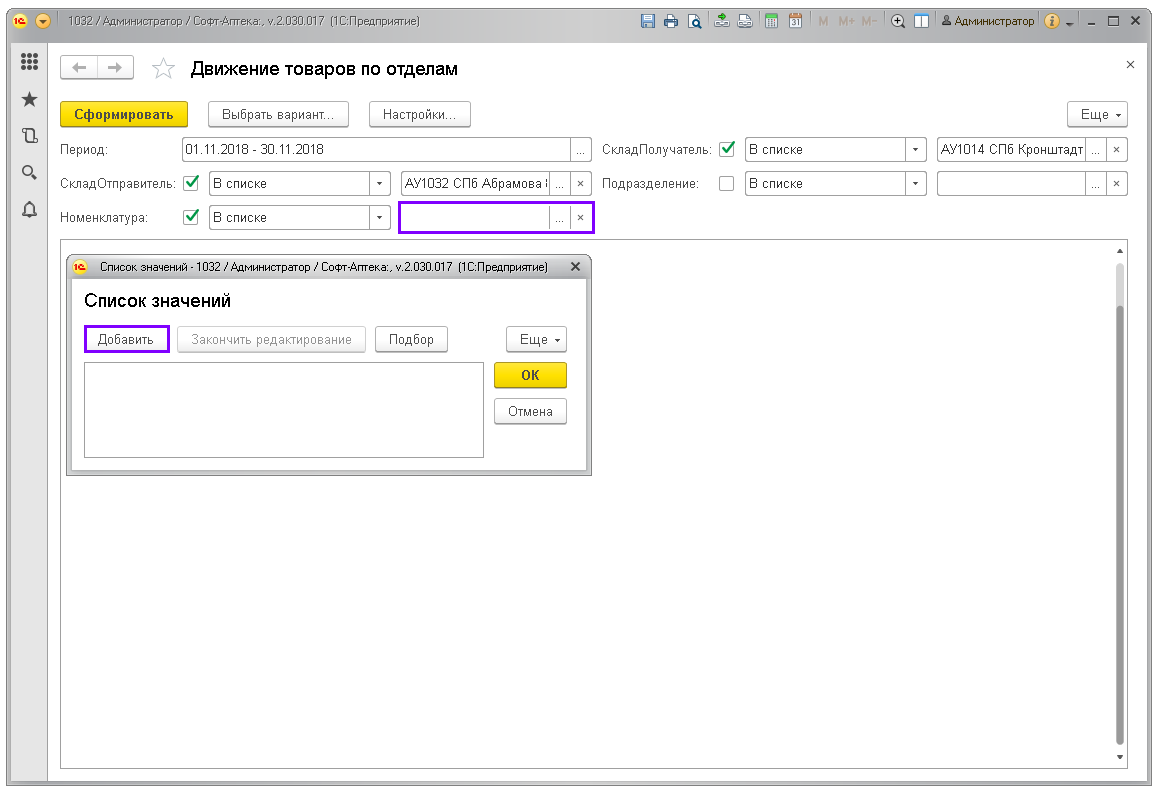Click the Save diskette icon in title bar
Image resolution: width=1161 pixels, height=791 pixels.
(648, 21)
